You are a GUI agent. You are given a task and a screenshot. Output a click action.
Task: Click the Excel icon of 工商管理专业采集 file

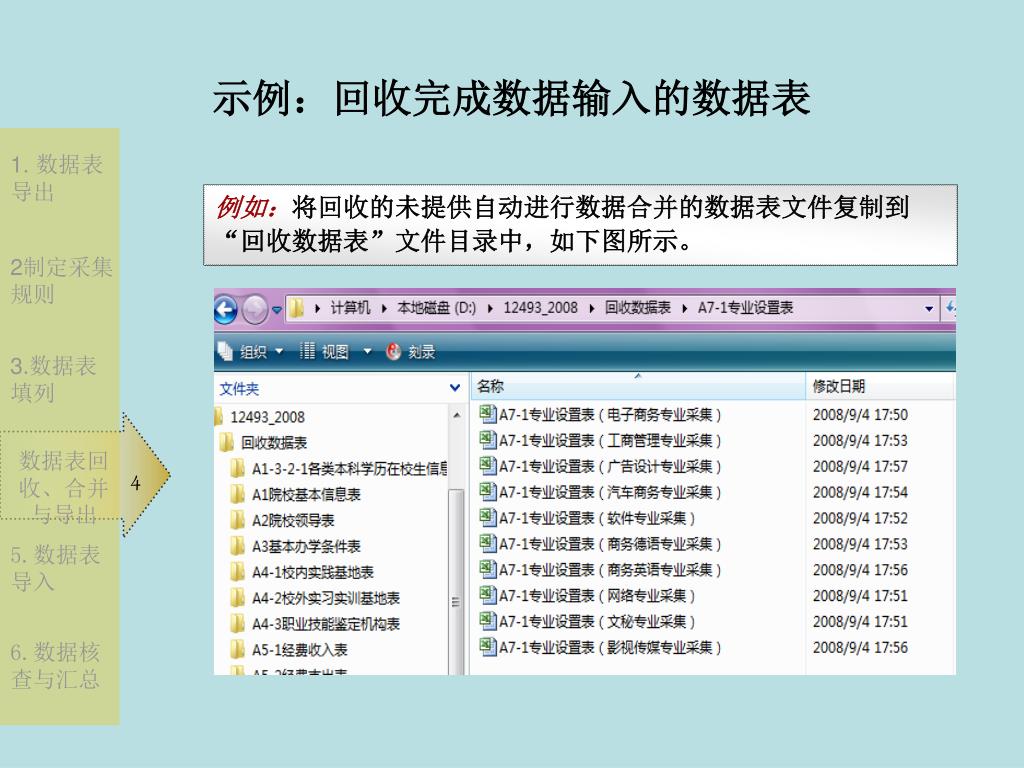point(487,440)
